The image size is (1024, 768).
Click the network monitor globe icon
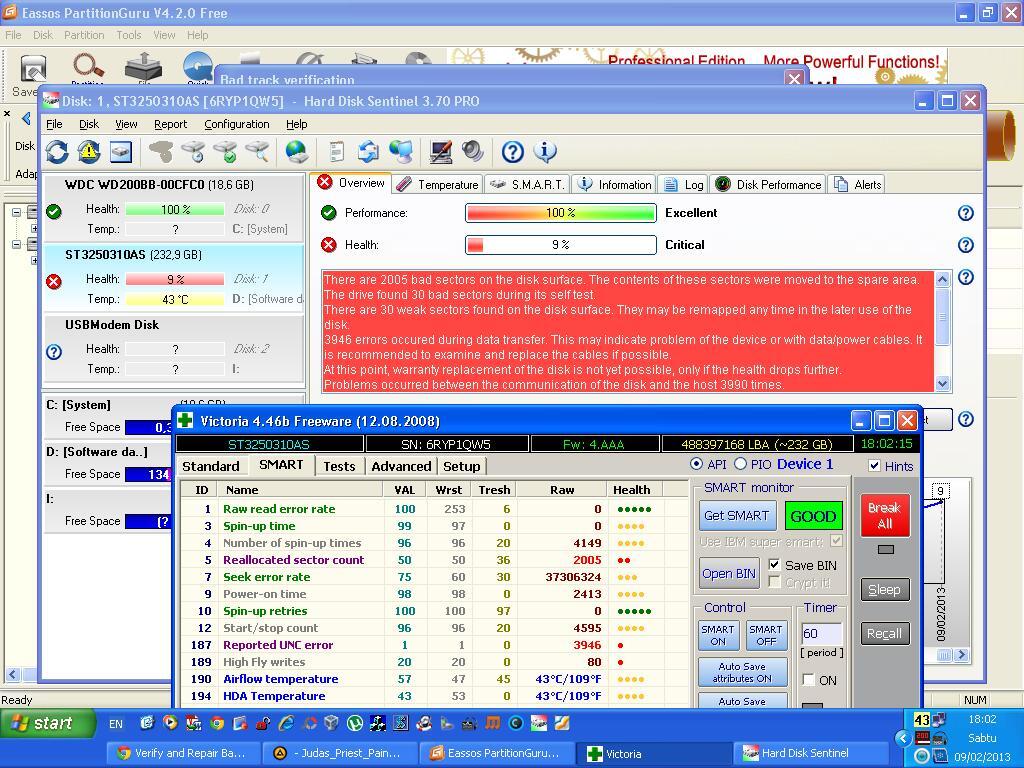click(401, 152)
